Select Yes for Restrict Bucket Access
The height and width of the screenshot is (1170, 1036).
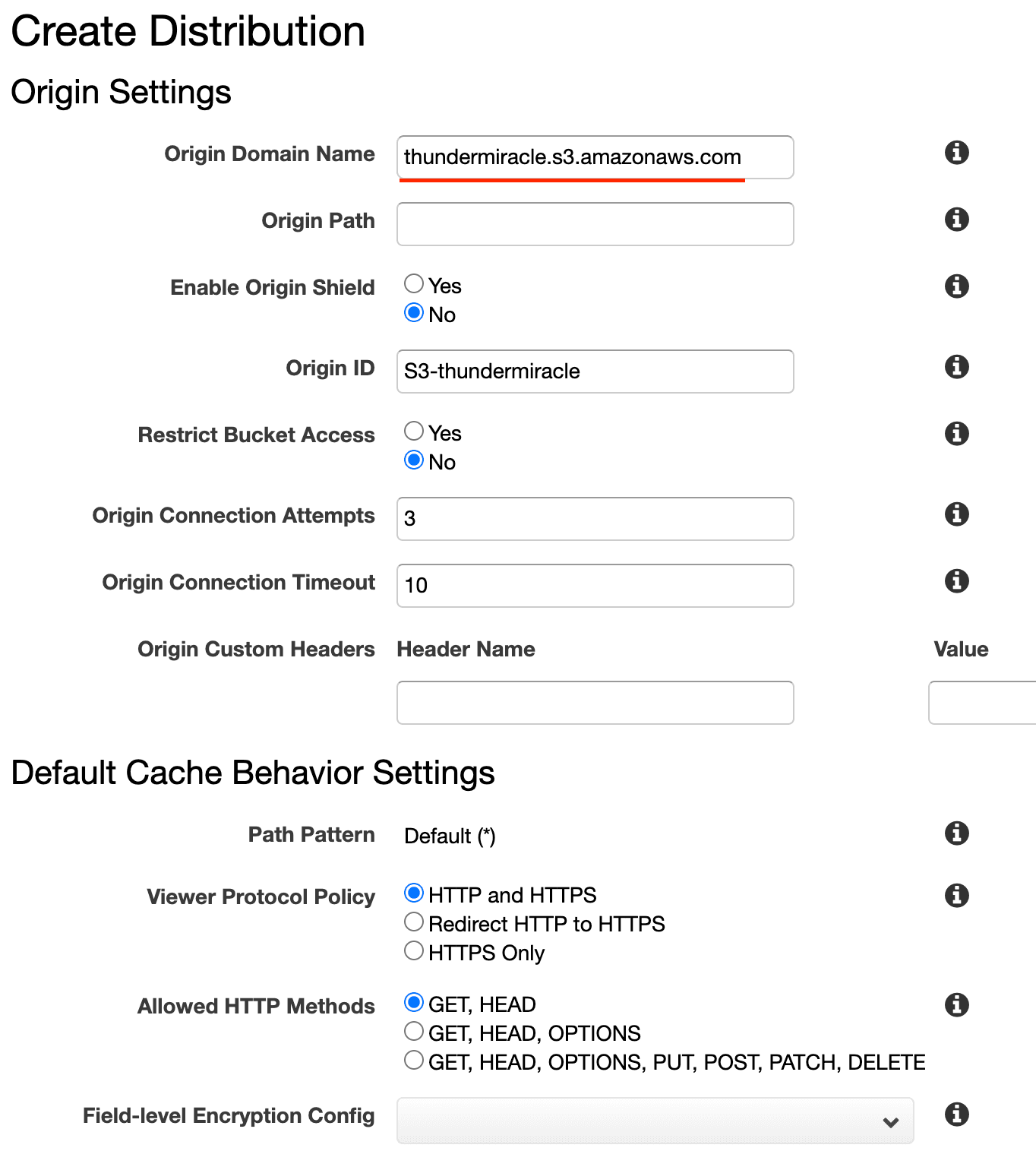[x=414, y=431]
